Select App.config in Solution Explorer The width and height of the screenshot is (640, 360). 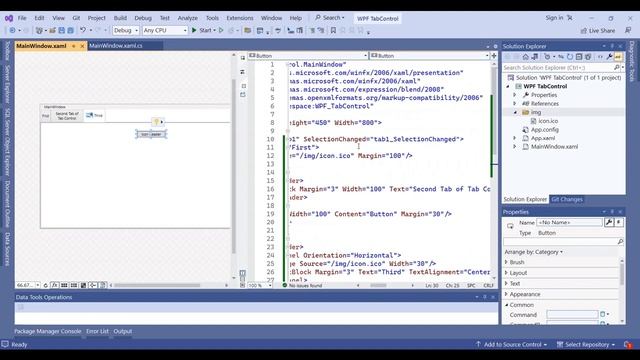(x=544, y=129)
